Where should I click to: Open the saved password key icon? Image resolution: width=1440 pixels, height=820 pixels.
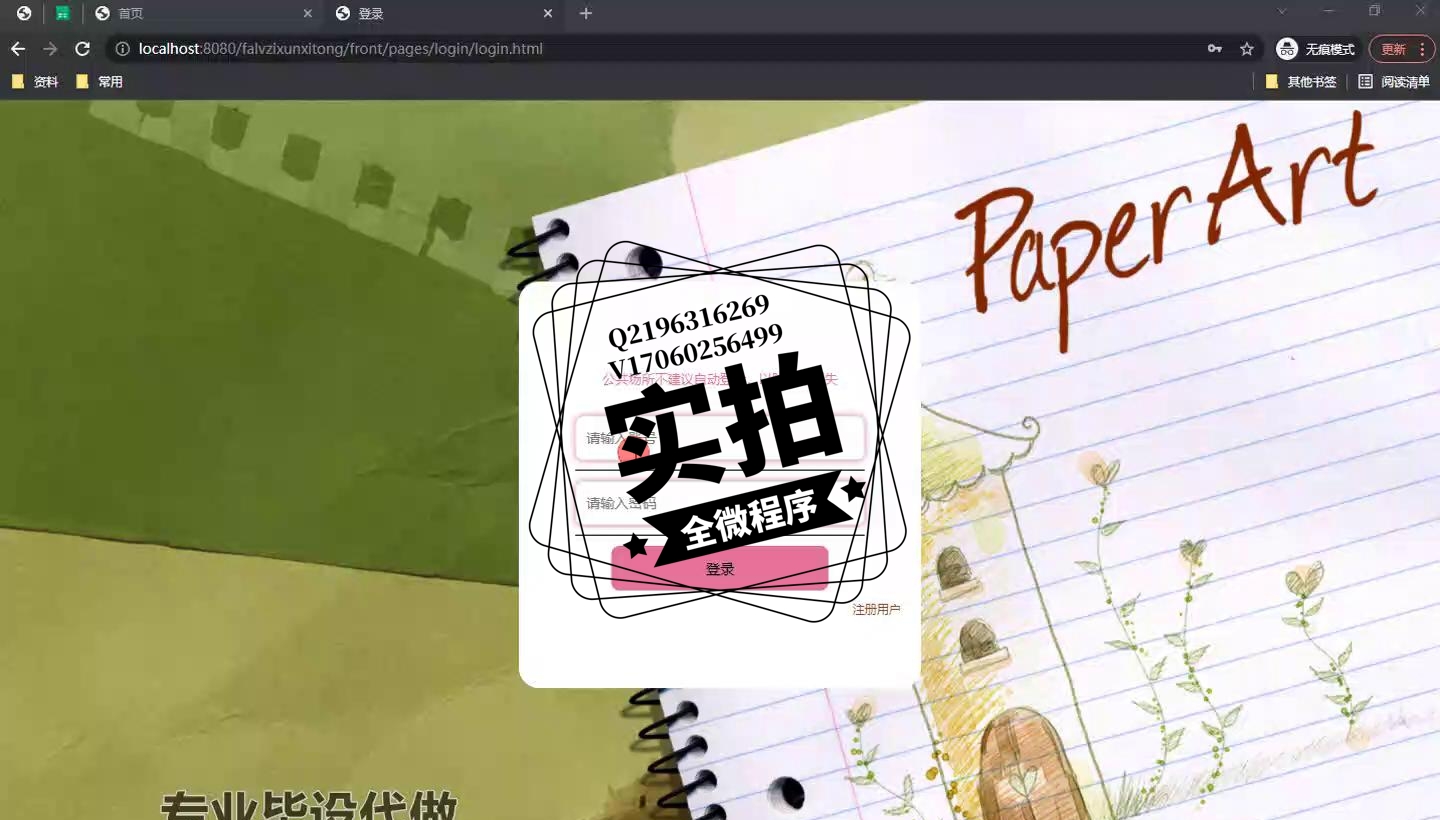point(1215,49)
